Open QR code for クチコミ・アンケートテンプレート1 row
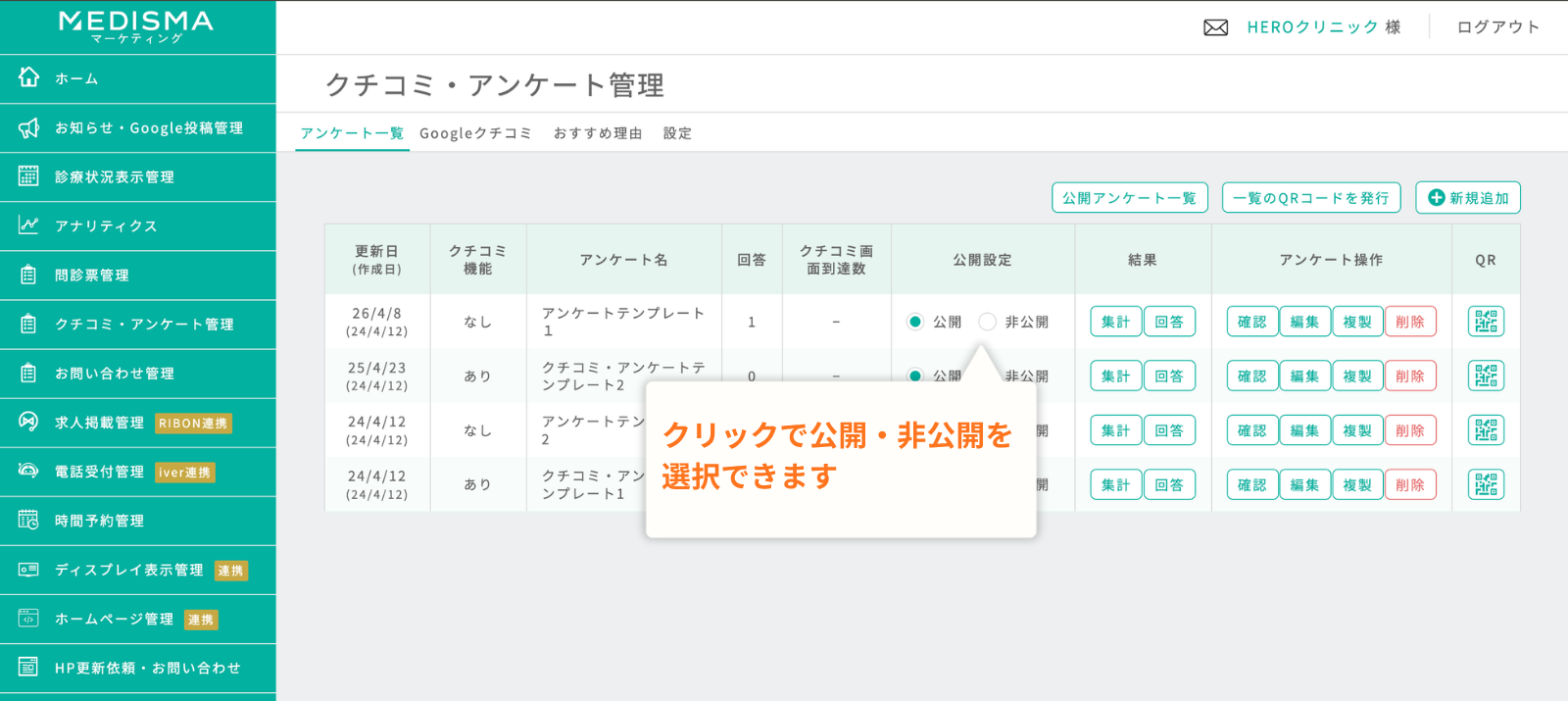This screenshot has height=701, width=1568. click(x=1486, y=484)
